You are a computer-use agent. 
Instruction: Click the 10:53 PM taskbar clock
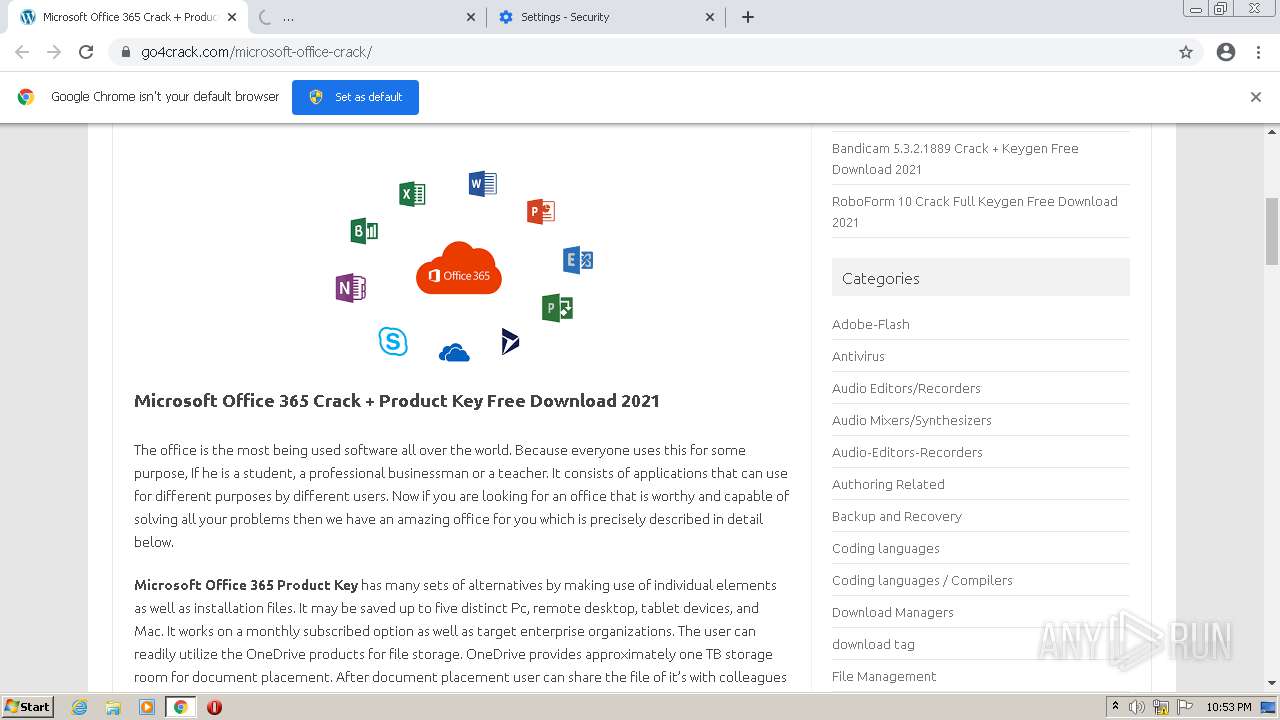point(1228,707)
